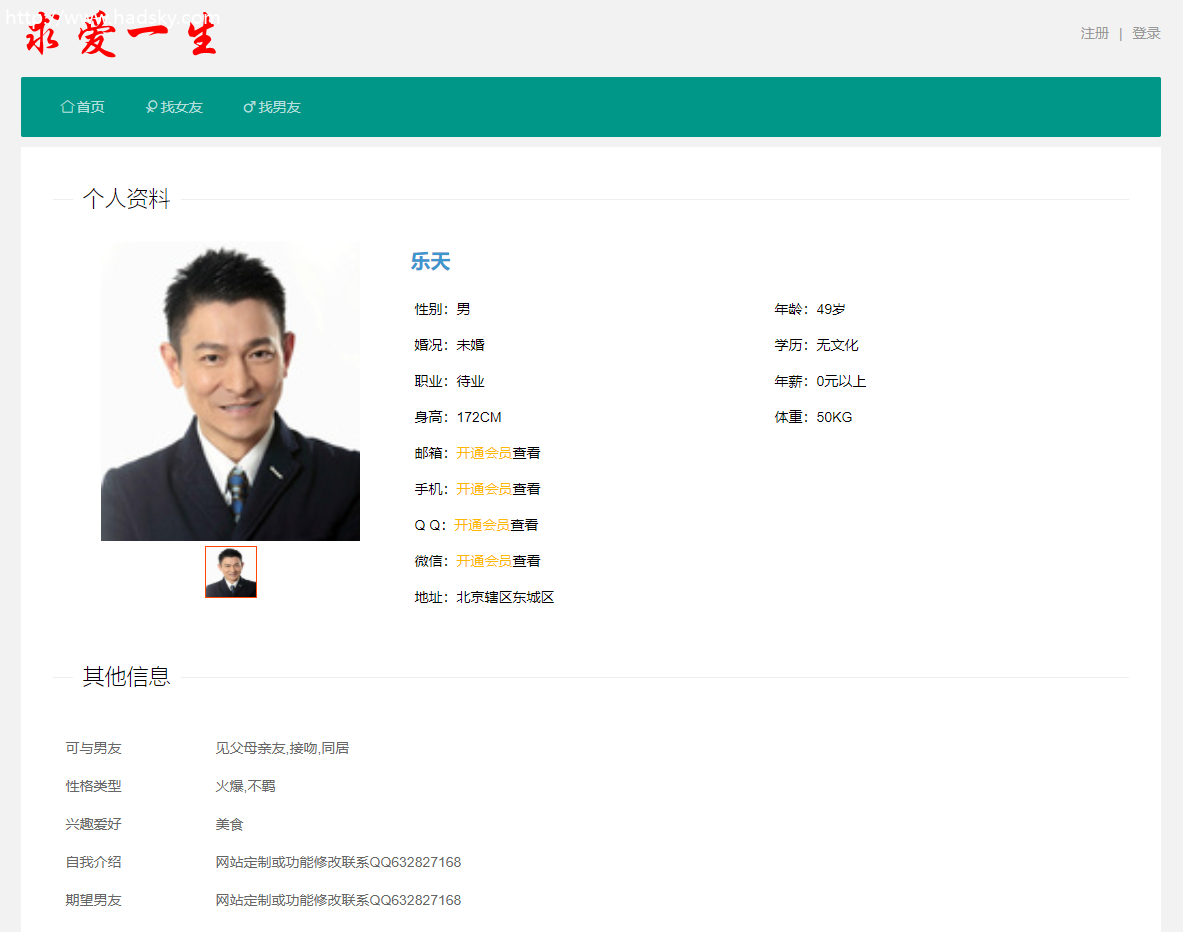This screenshot has height=932, width=1183.
Task: Click the male symbol icon beside 找男友
Action: 249,107
